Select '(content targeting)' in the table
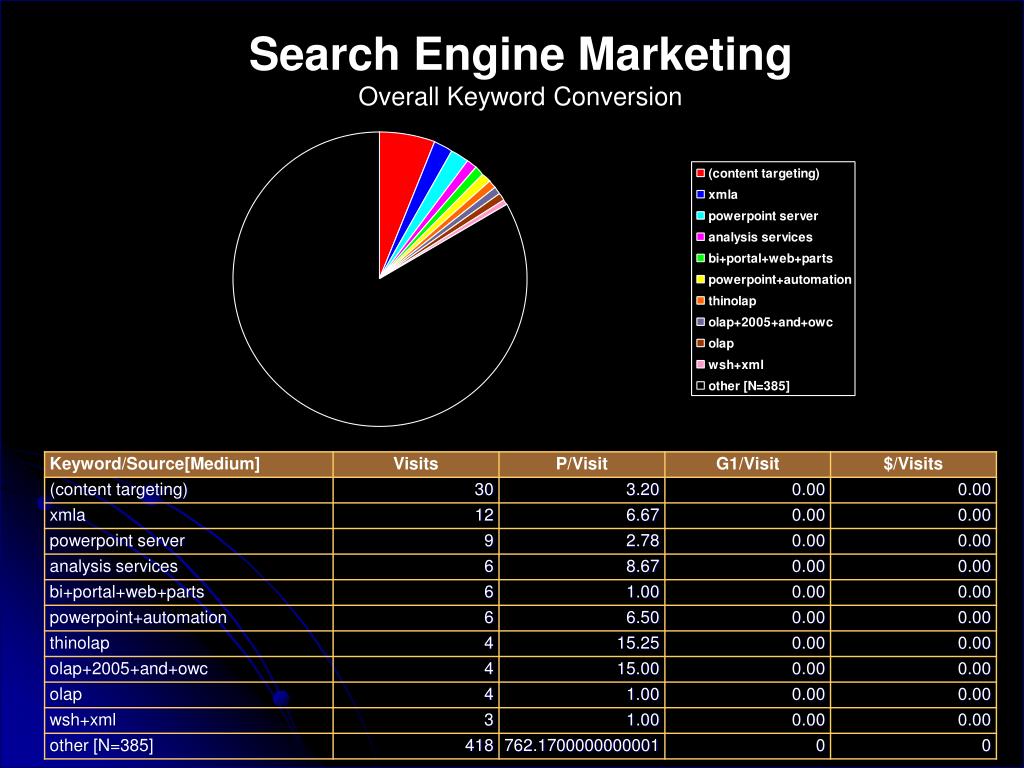The width and height of the screenshot is (1024, 768). (x=119, y=490)
